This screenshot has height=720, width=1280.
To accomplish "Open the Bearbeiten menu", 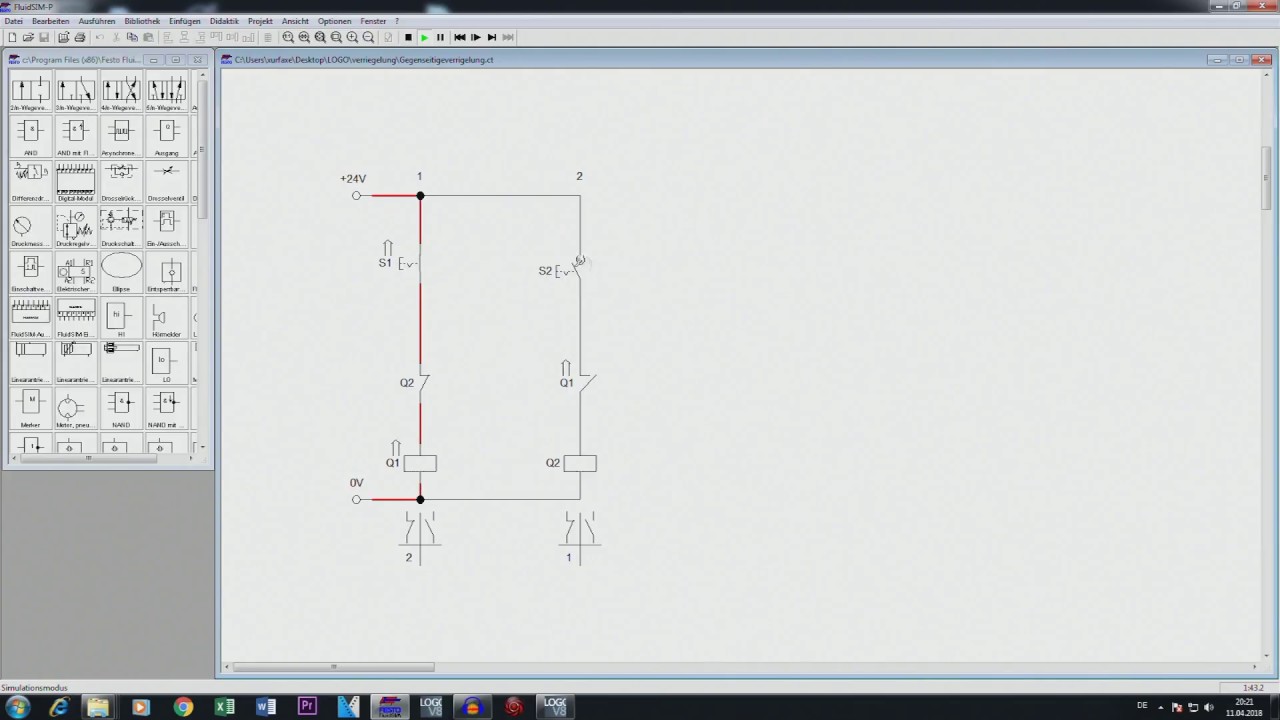I will pyautogui.click(x=51, y=21).
